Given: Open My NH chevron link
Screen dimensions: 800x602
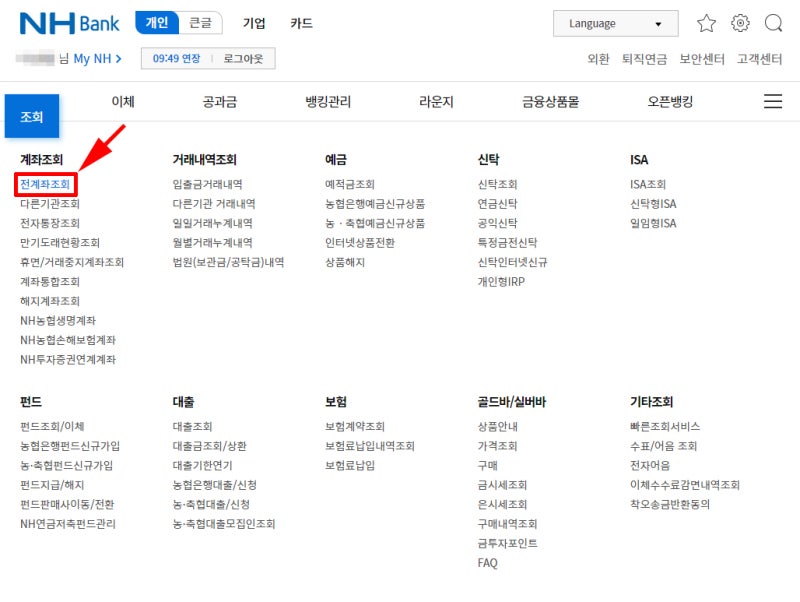Looking at the screenshot, I should click(97, 59).
